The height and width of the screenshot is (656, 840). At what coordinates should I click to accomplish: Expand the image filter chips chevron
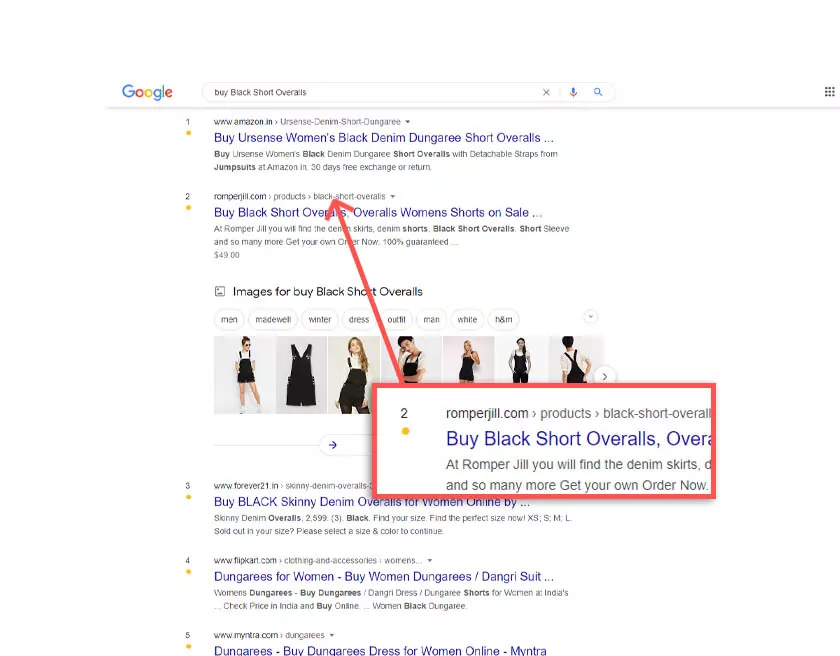tap(590, 317)
